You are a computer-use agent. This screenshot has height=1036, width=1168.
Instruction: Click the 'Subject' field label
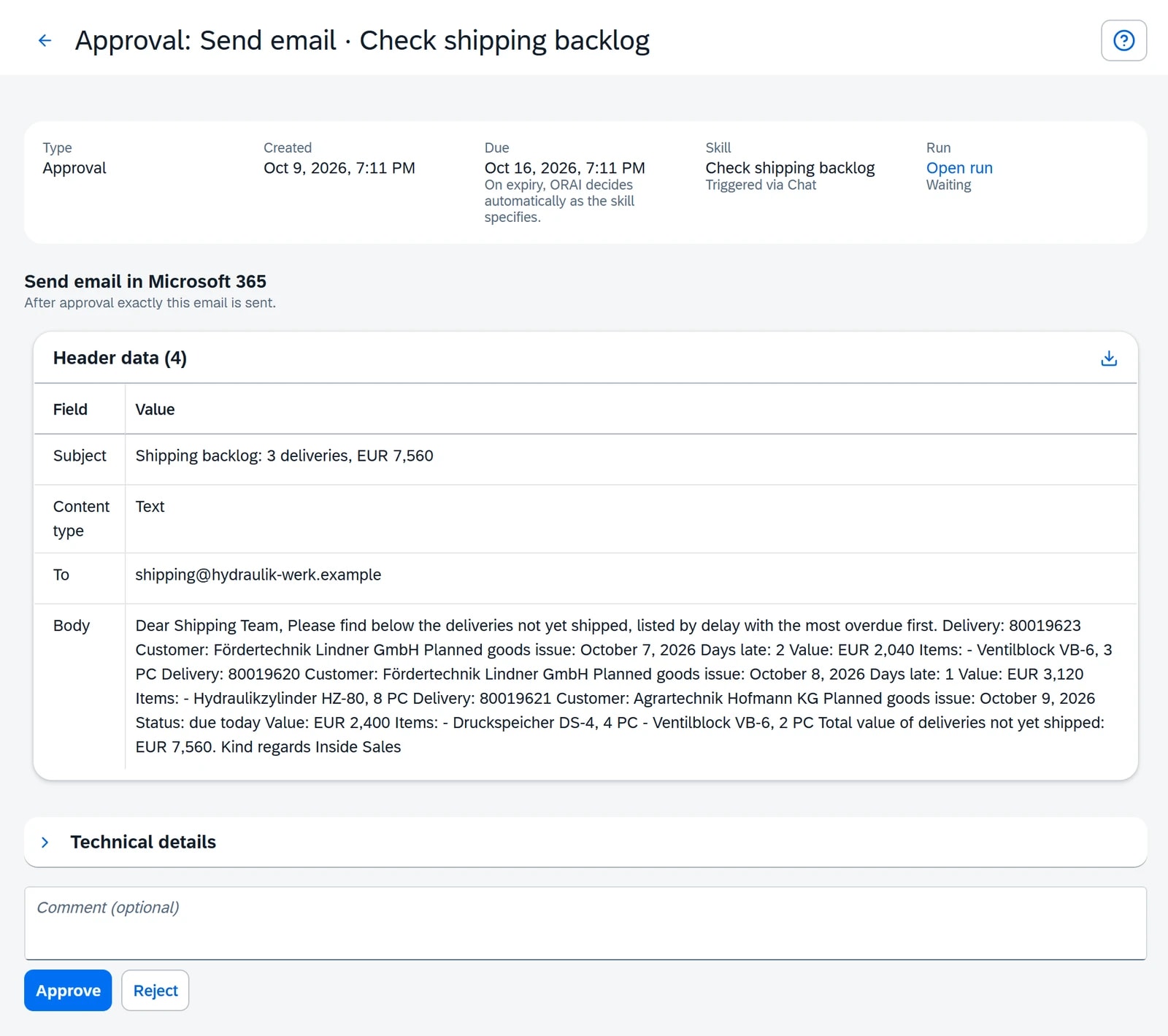(80, 456)
